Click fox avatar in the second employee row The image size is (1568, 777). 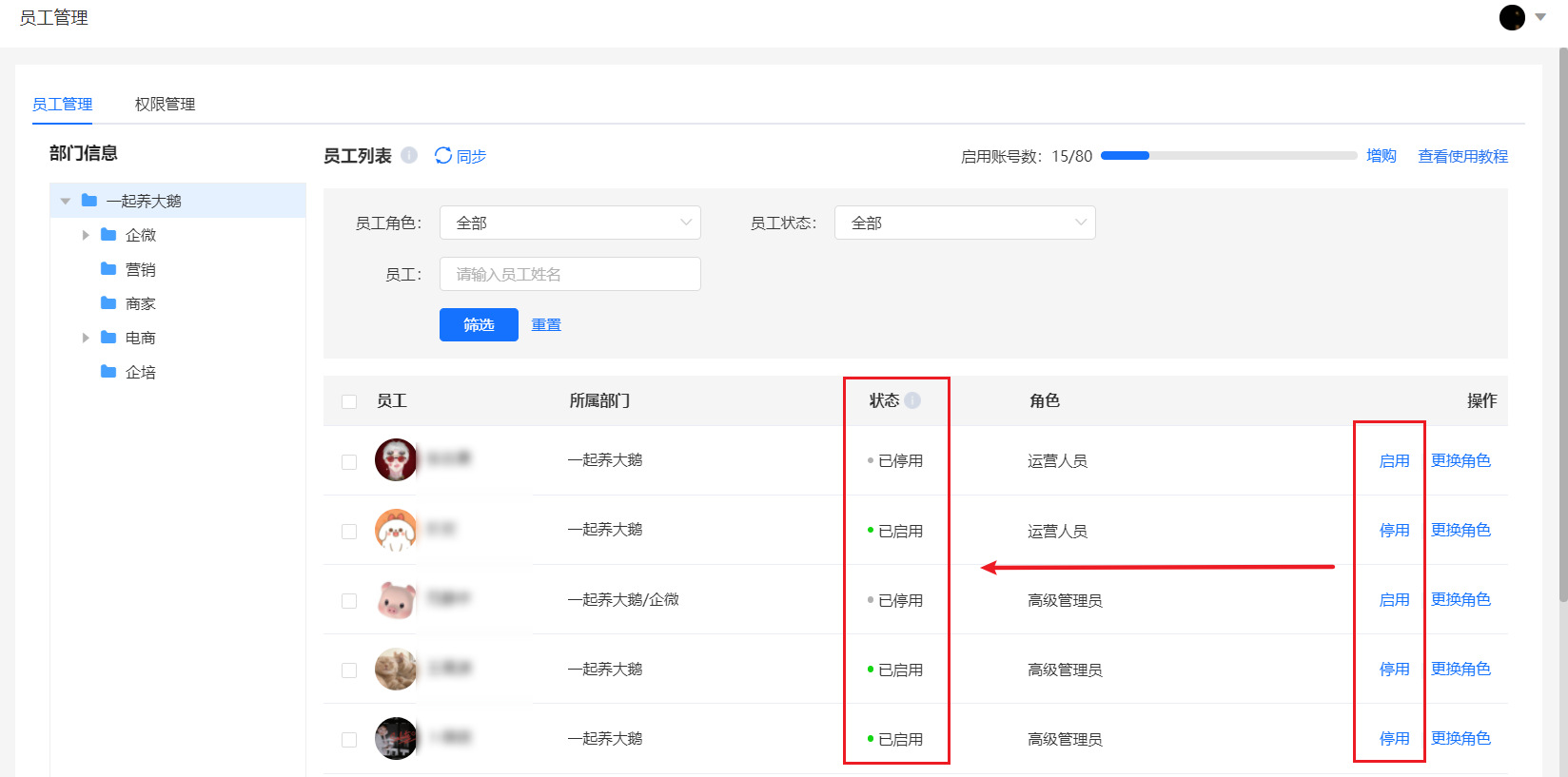396,530
